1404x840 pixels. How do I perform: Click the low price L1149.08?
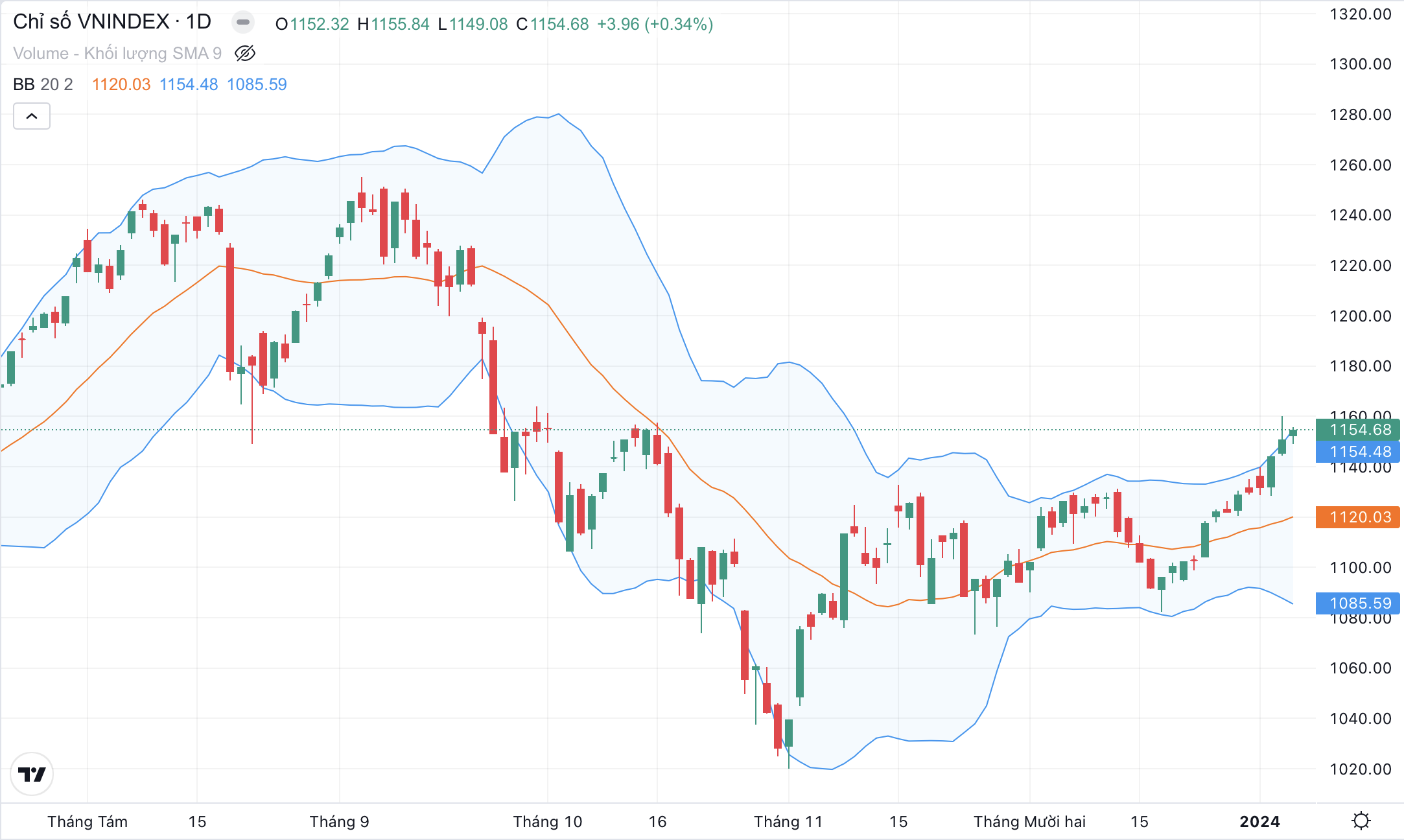pos(473,24)
